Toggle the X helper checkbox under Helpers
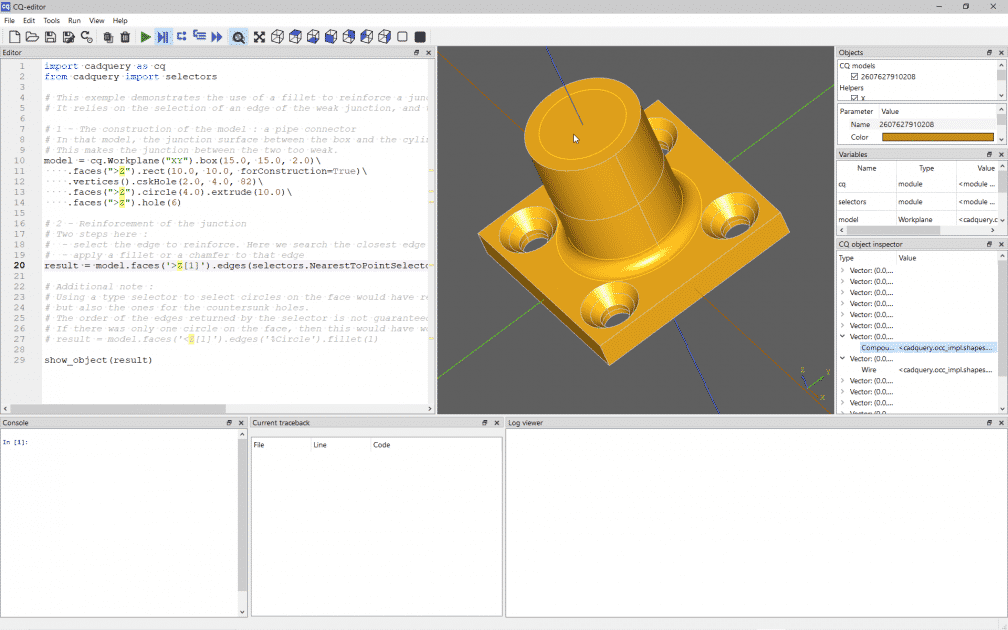The width and height of the screenshot is (1008, 630). tap(854, 96)
